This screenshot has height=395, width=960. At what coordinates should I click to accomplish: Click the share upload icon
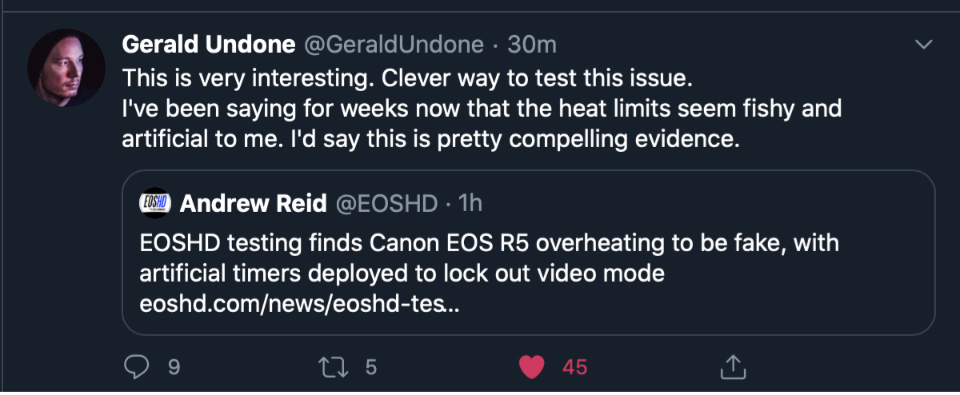pyautogui.click(x=732, y=367)
